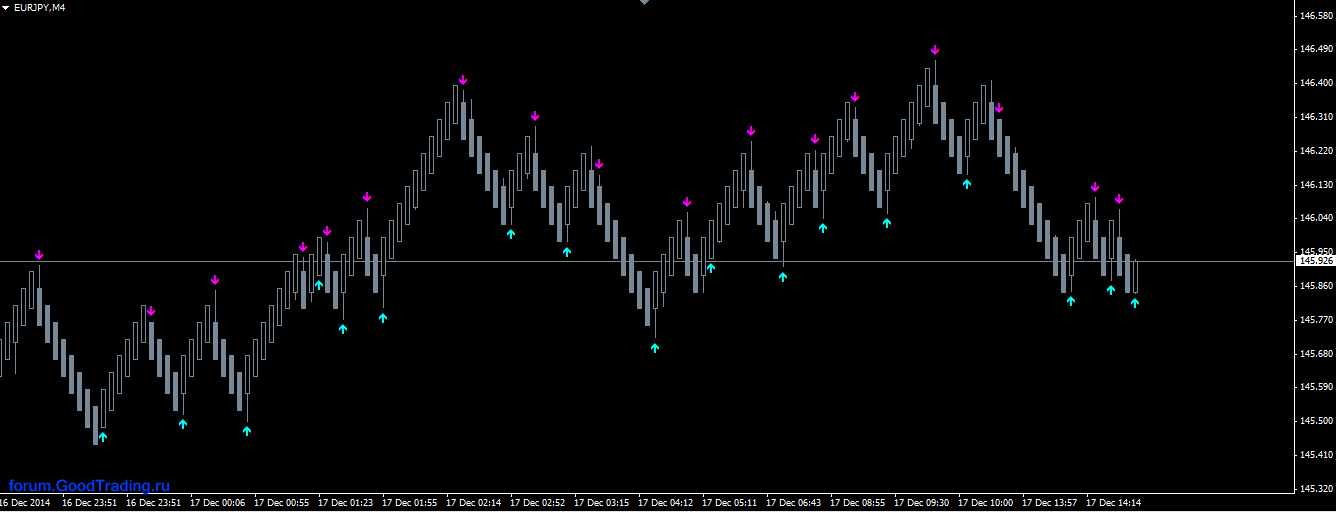Select the magenta arrow above the highest candle
The height and width of the screenshot is (513, 1336).
pos(935,49)
